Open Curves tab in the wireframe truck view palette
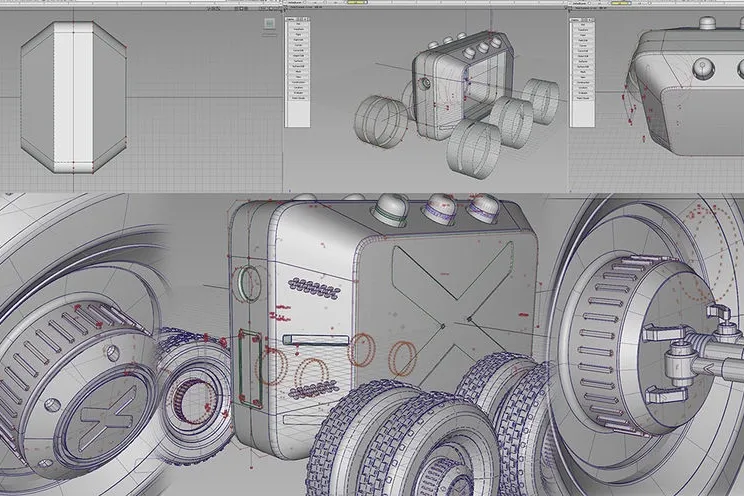Viewport: 744px width, 496px height. (298, 45)
